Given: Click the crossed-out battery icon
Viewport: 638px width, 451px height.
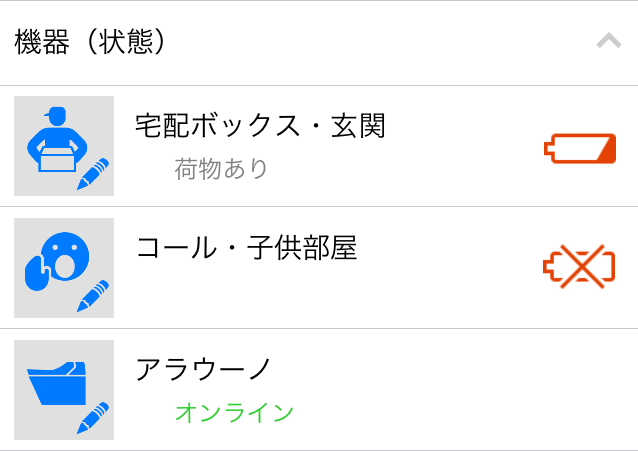Looking at the screenshot, I should tap(580, 267).
